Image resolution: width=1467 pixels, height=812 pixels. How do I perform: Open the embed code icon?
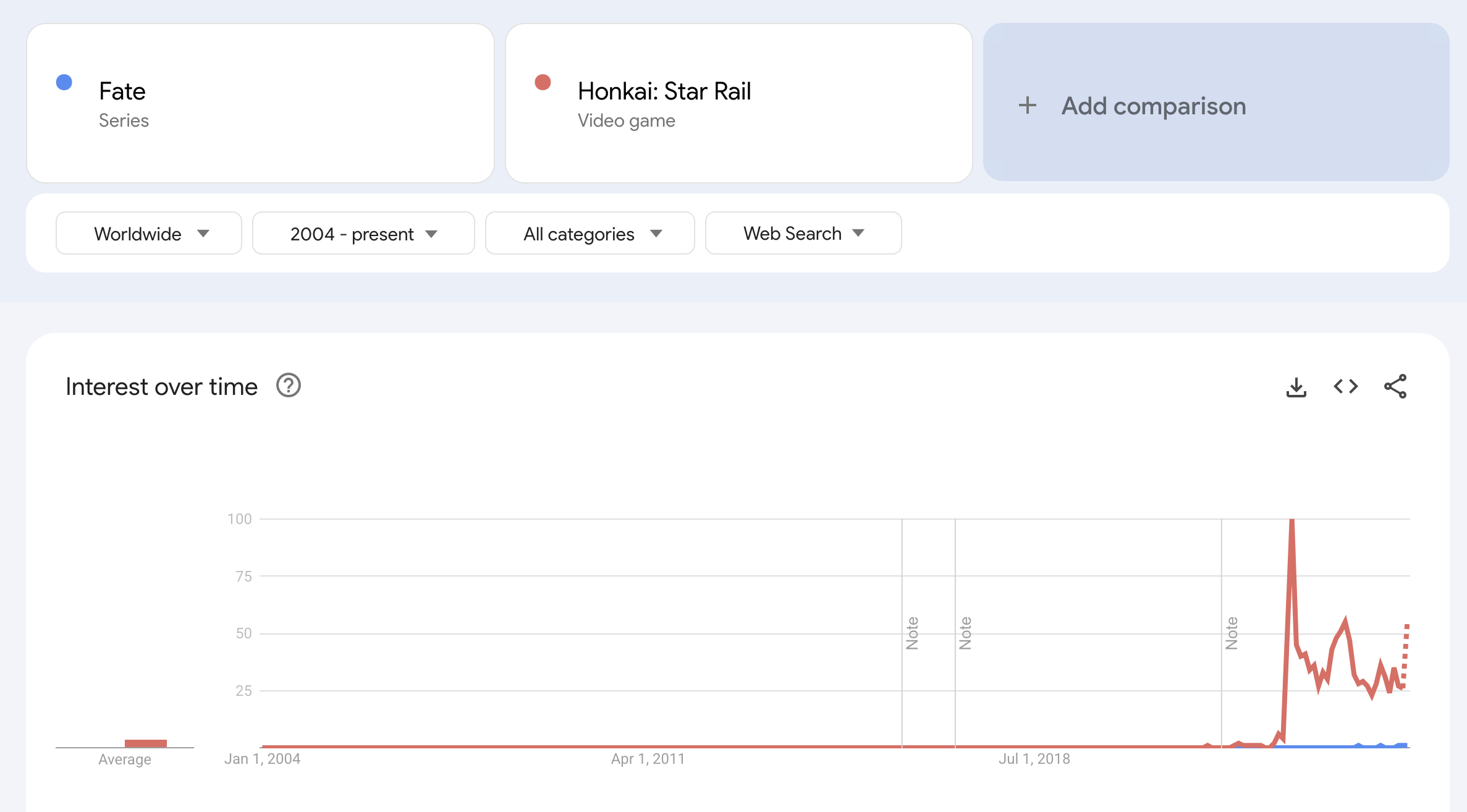(x=1345, y=387)
